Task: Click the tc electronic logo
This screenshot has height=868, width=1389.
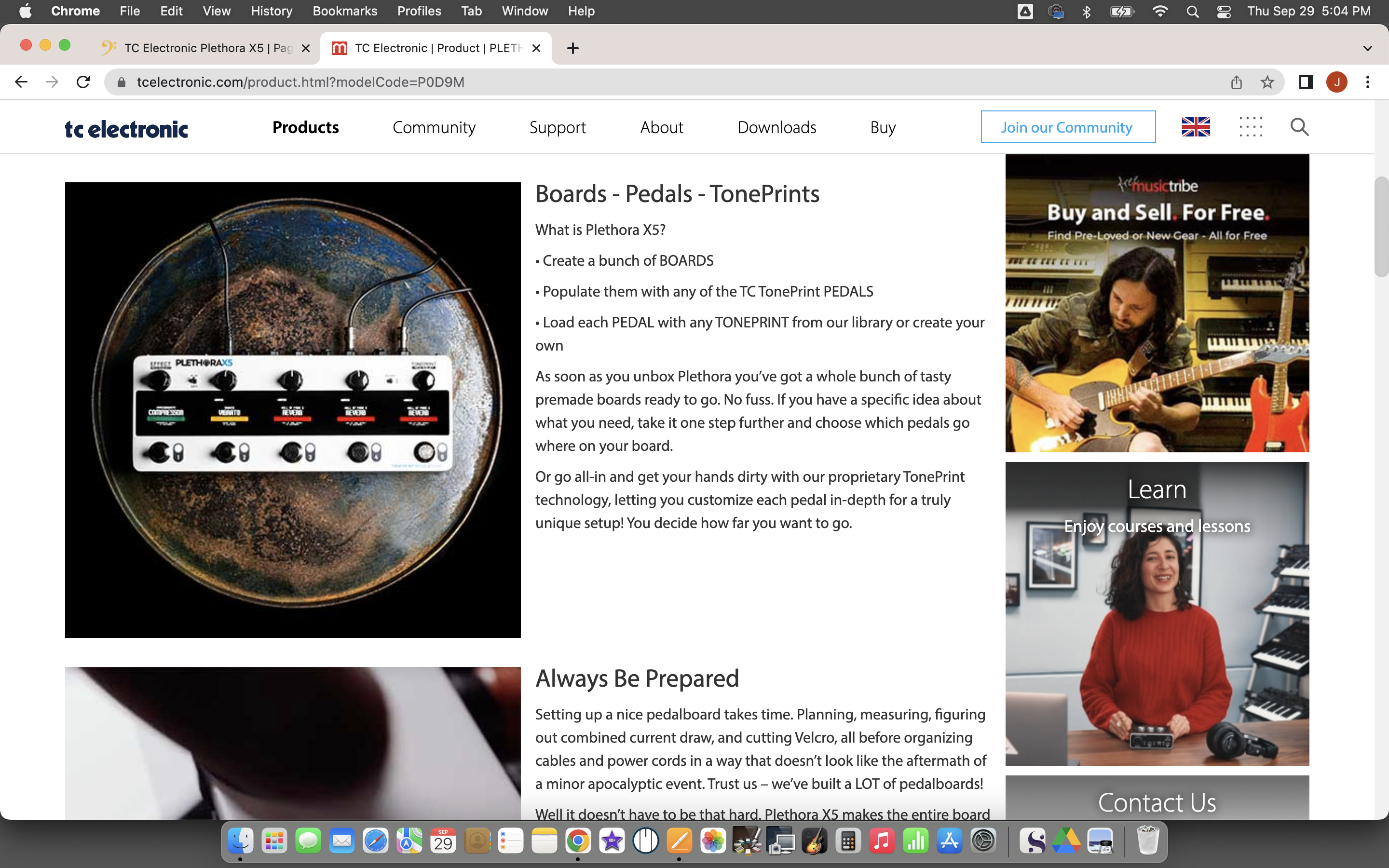Action: [x=126, y=129]
